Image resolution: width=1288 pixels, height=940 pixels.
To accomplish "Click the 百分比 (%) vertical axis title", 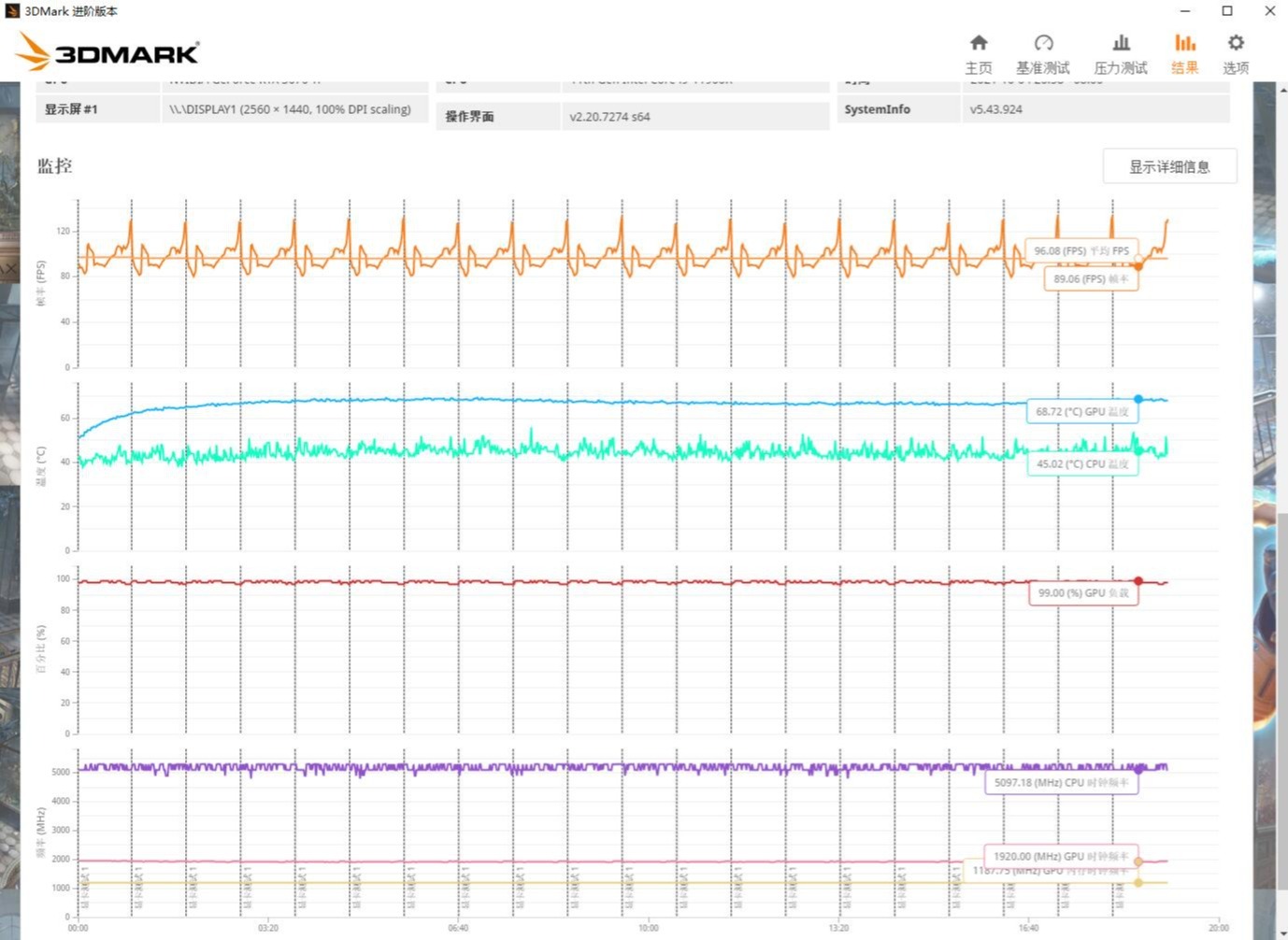I will [40, 649].
